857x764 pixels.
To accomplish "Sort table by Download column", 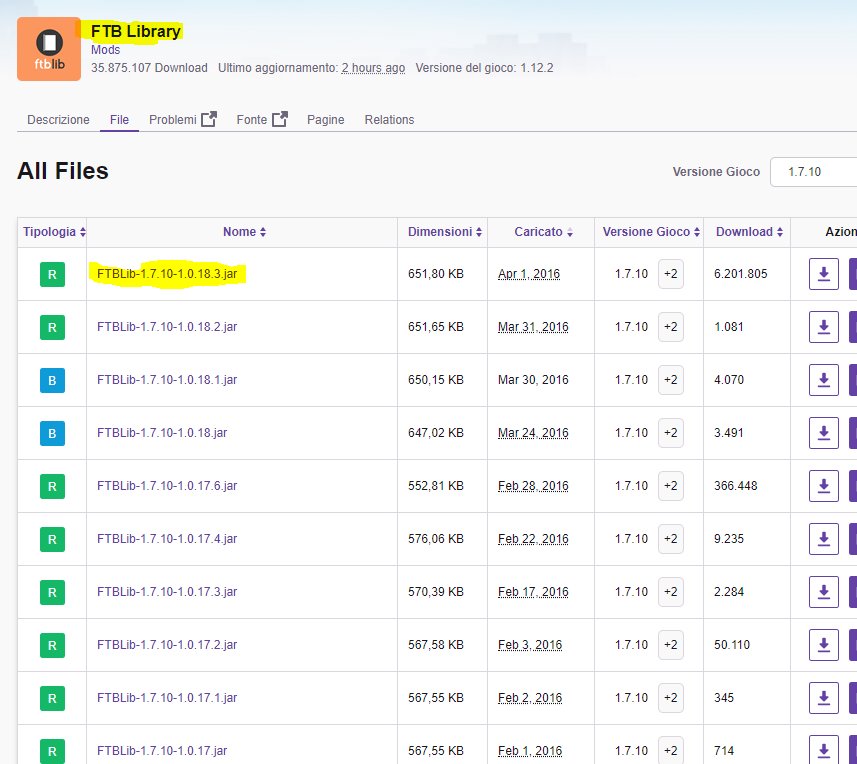I will coord(749,232).
